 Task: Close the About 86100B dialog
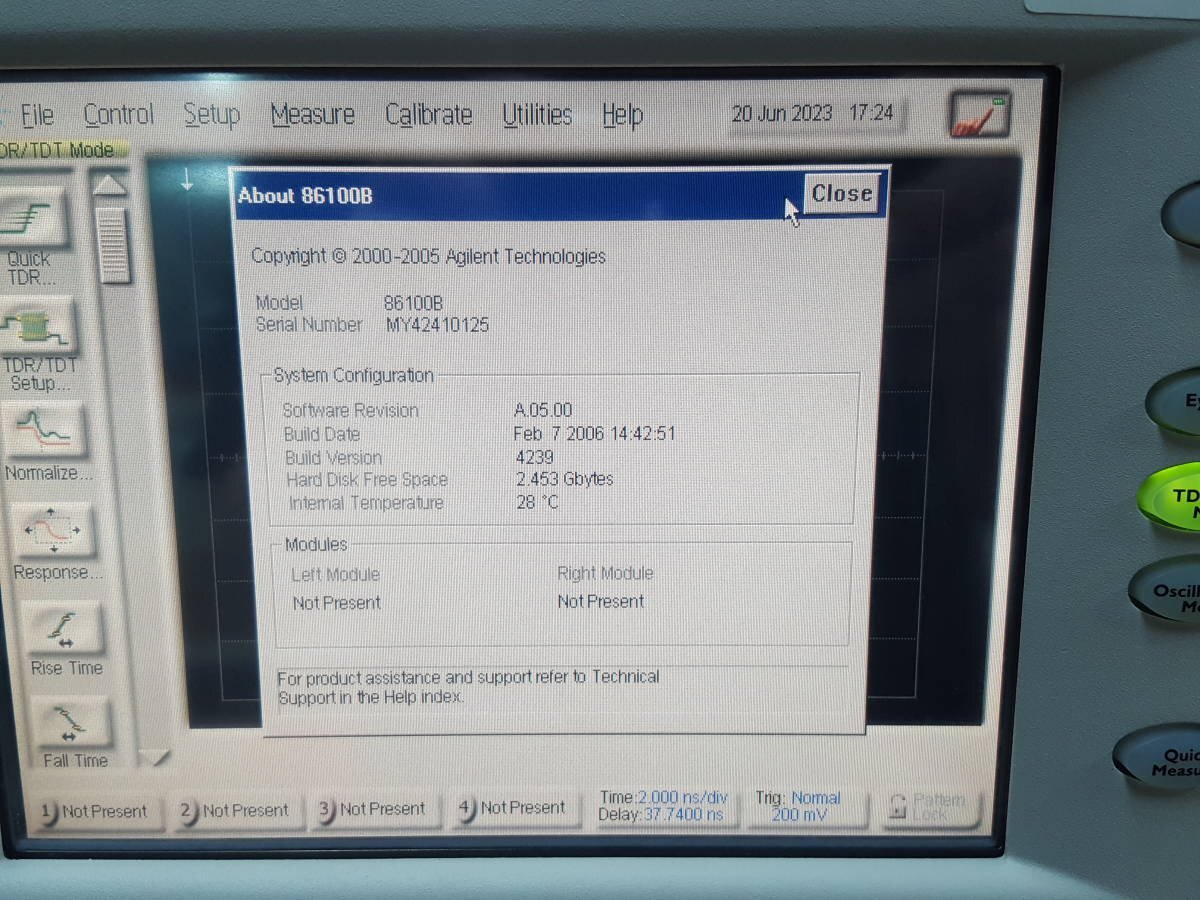coord(842,194)
